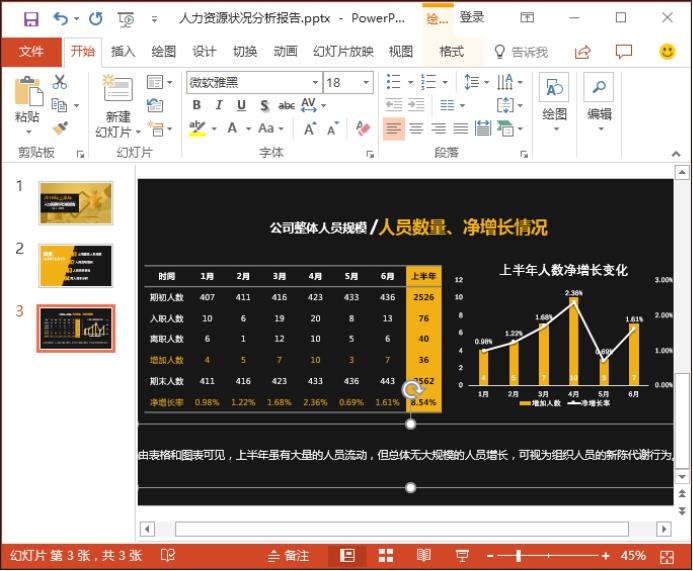The image size is (693, 571).
Task: Open the 插入 tab
Action: [123, 52]
